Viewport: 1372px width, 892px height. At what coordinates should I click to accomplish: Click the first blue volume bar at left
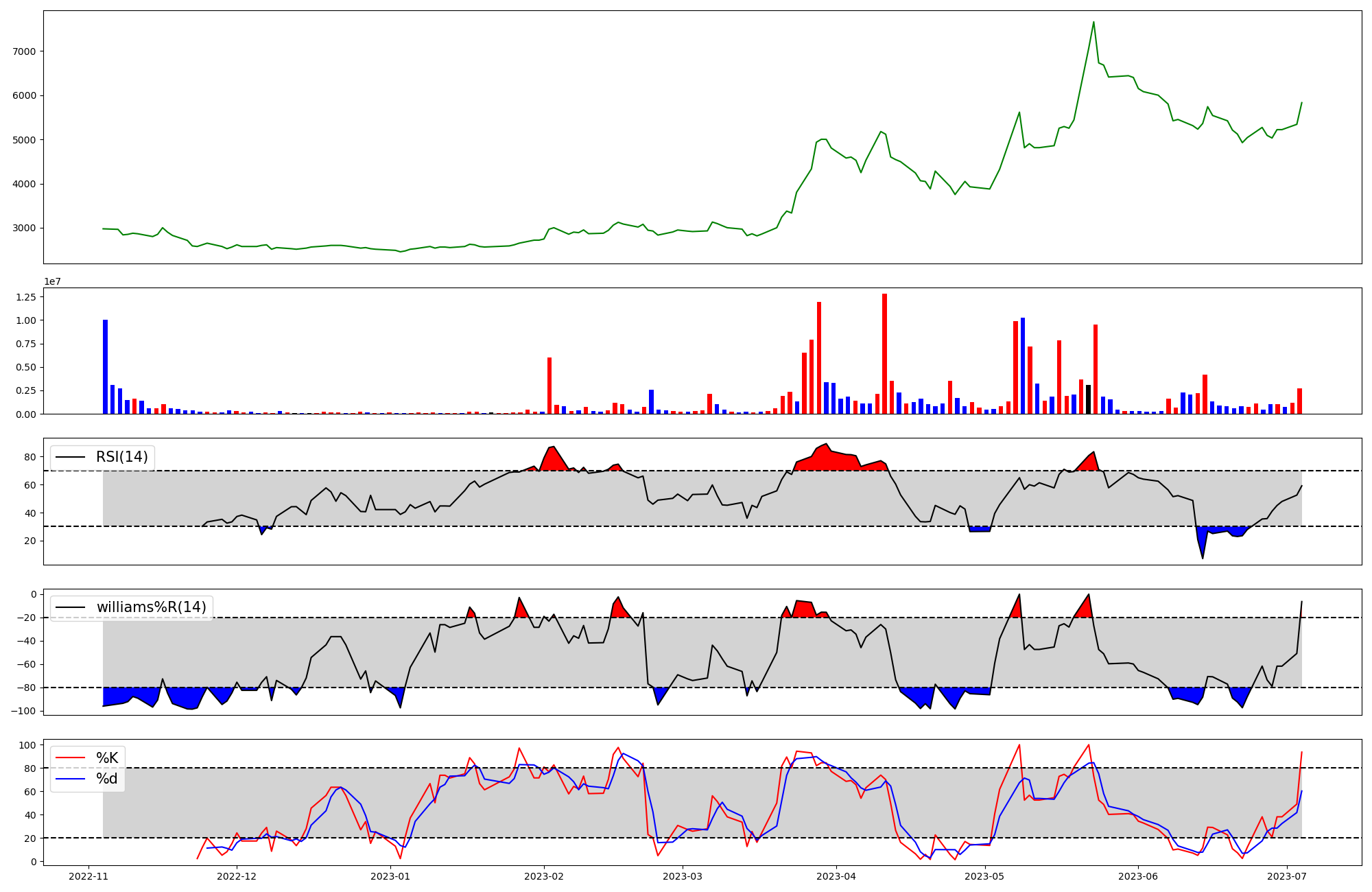[x=105, y=366]
